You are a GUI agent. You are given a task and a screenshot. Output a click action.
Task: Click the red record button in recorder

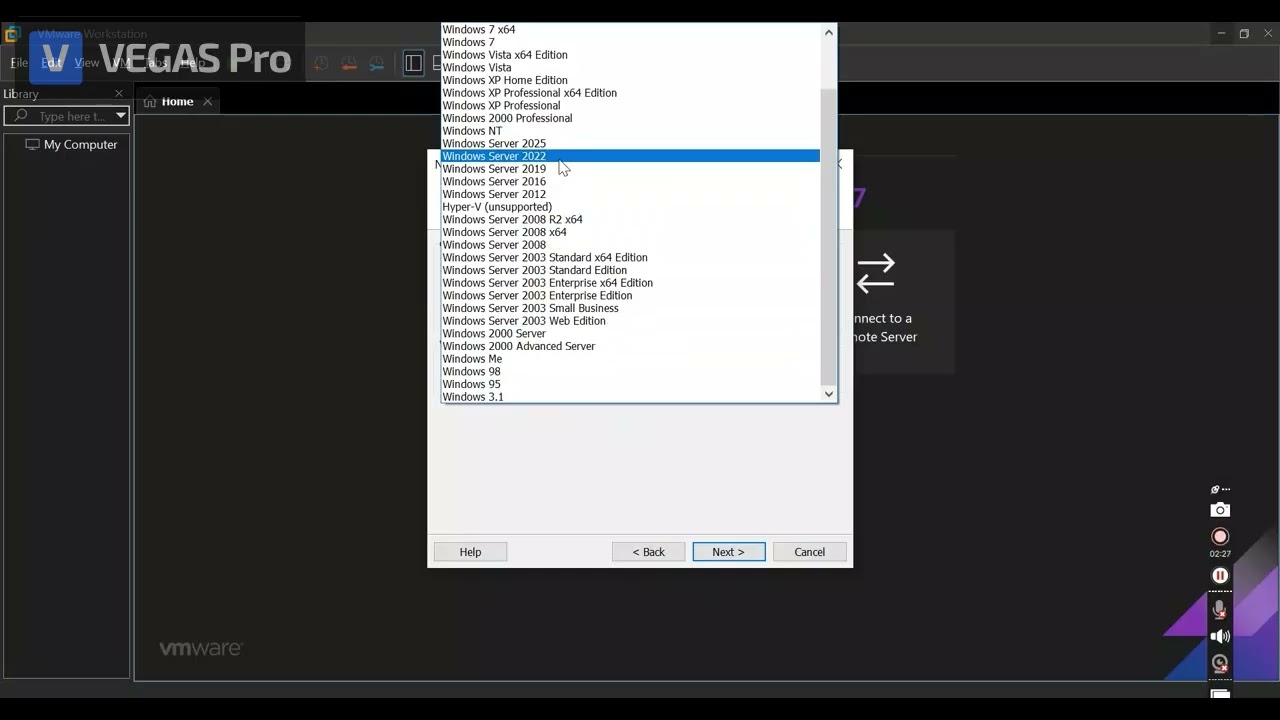1220,537
